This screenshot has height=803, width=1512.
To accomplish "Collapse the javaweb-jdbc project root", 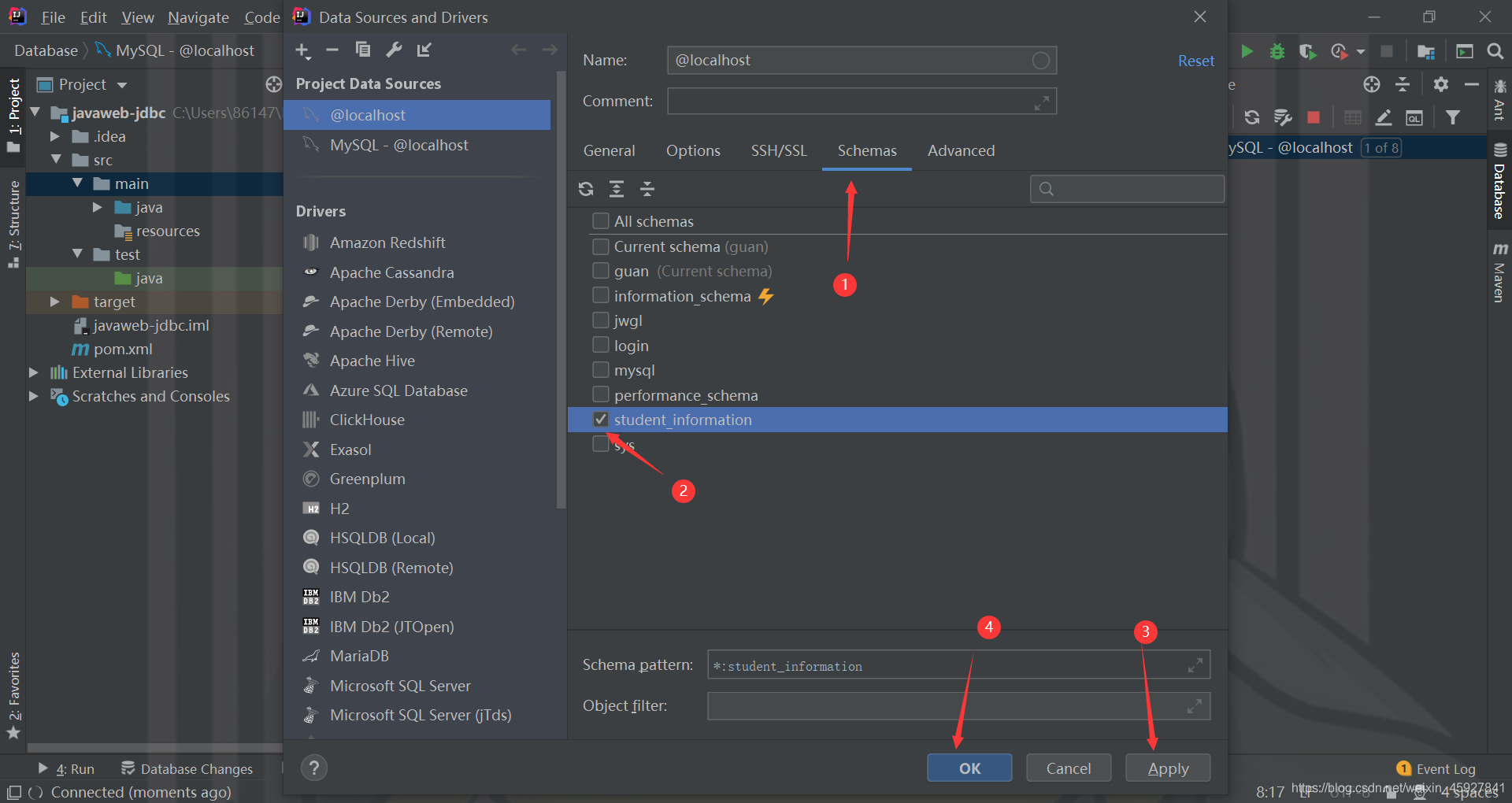I will click(35, 113).
